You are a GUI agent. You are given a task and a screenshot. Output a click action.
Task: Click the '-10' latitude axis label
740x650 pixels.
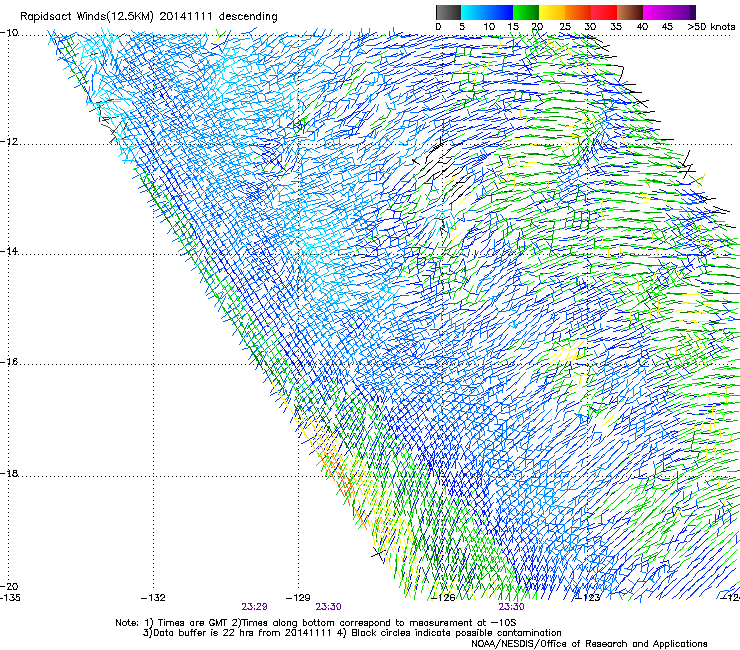9,33
